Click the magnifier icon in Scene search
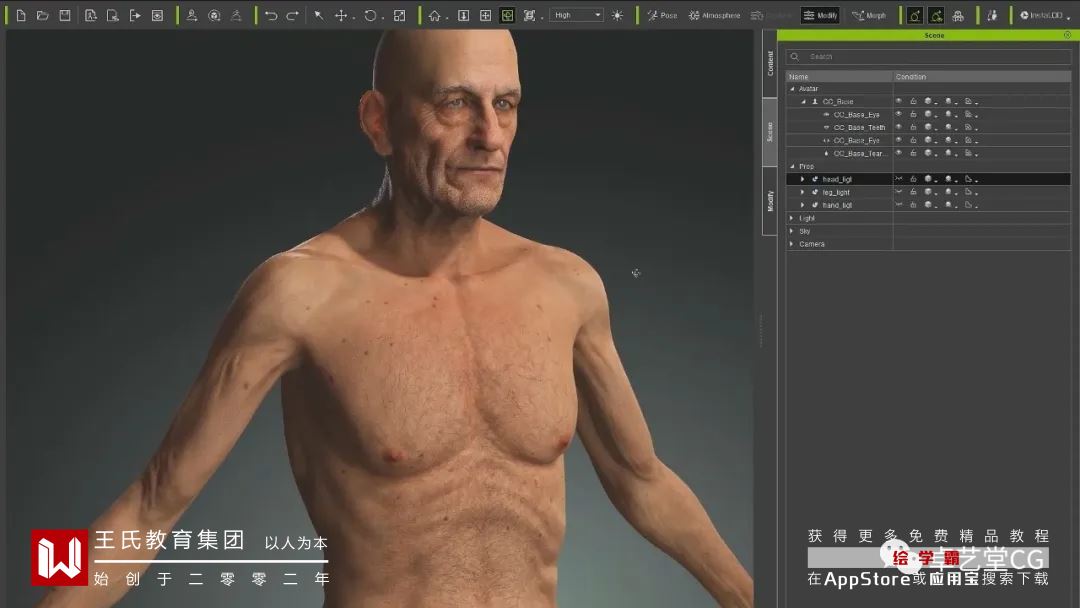1080x608 pixels. coord(795,56)
